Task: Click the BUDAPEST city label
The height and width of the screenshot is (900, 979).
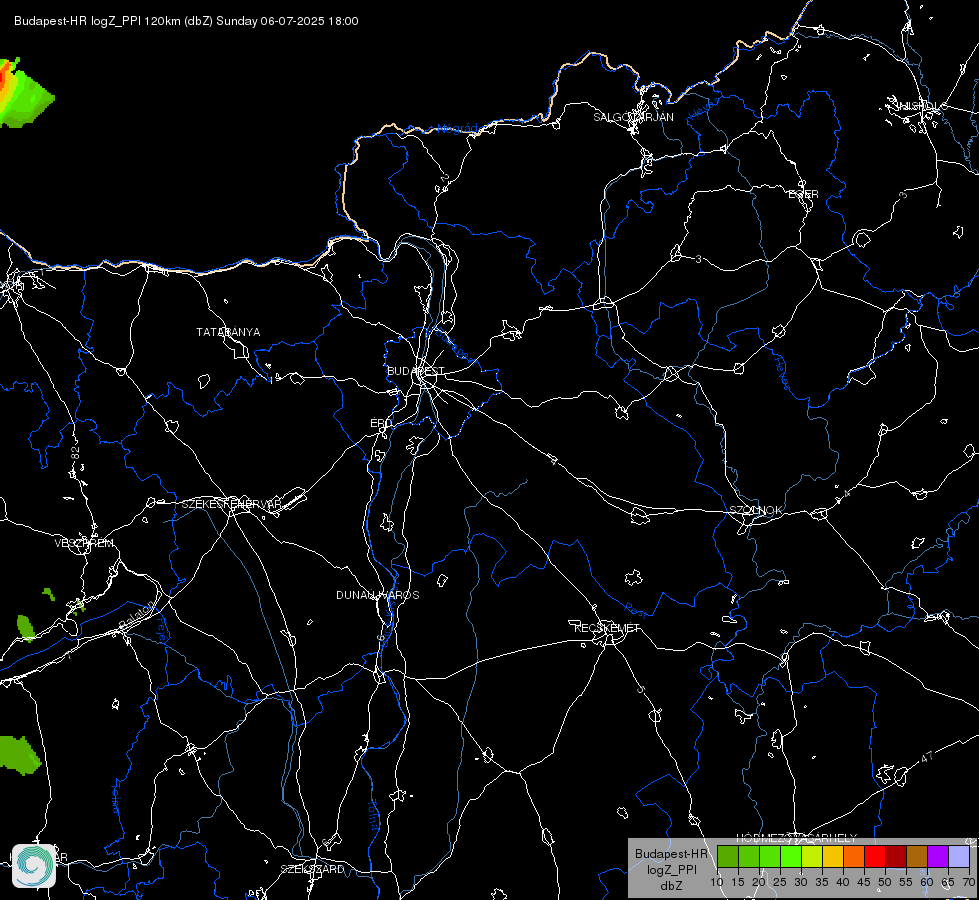Action: tap(415, 371)
